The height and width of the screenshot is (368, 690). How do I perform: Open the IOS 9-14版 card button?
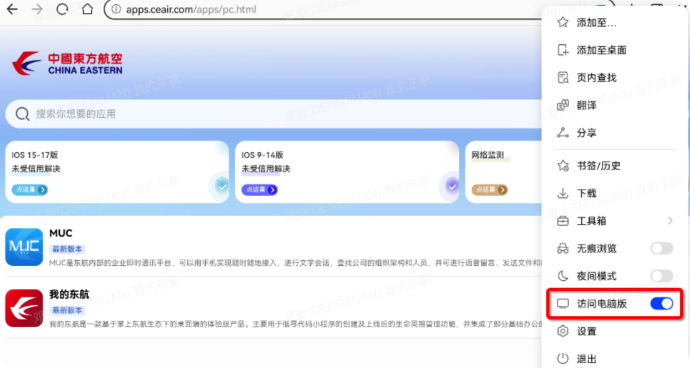pos(260,190)
